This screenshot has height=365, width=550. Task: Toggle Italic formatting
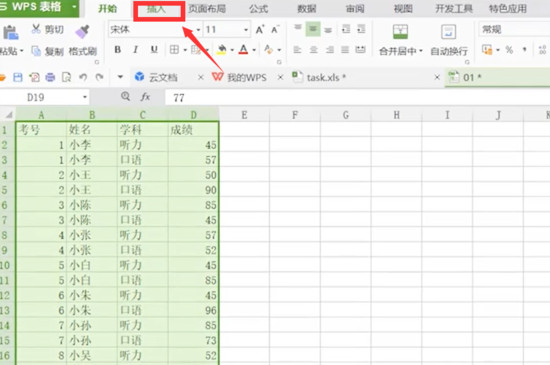(x=136, y=50)
